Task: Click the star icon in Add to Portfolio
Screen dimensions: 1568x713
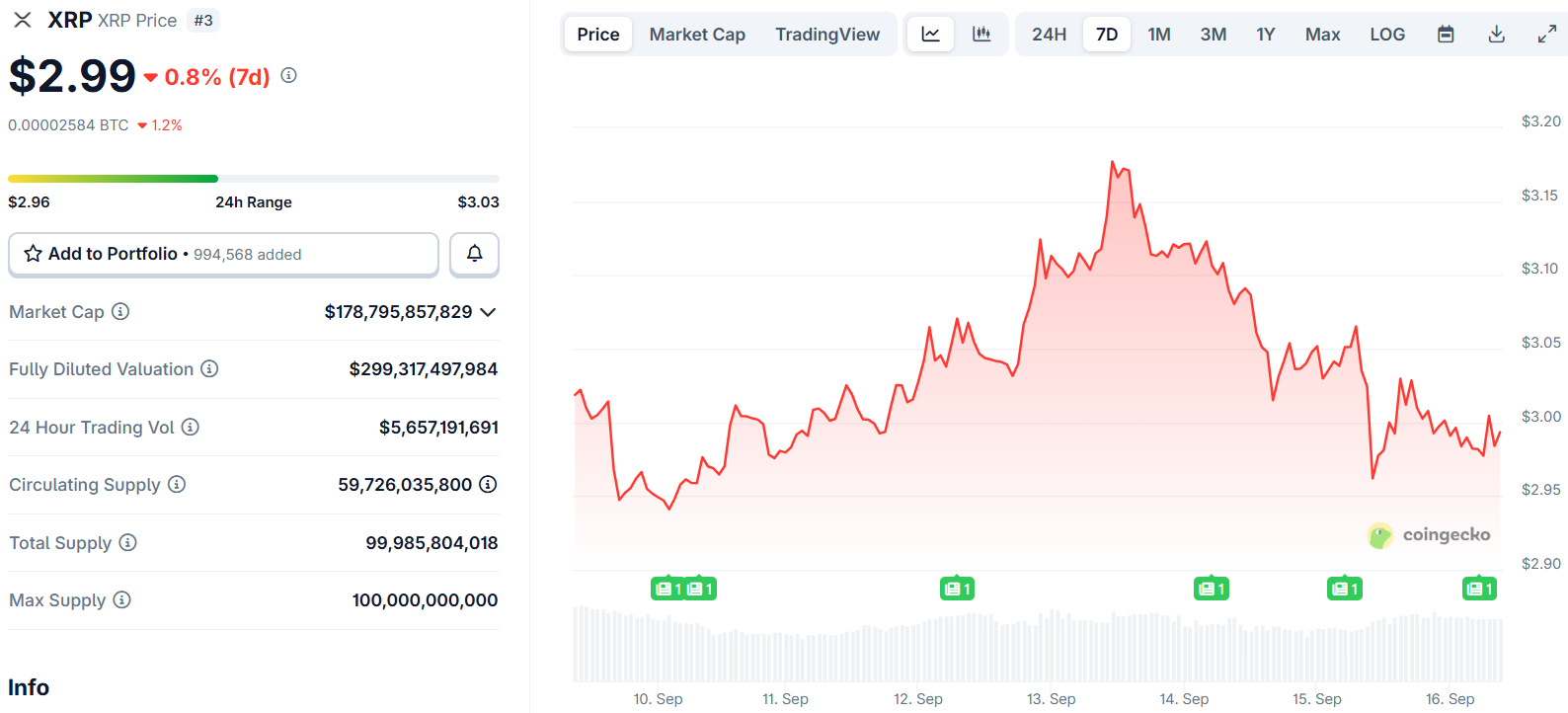Action: 33,254
